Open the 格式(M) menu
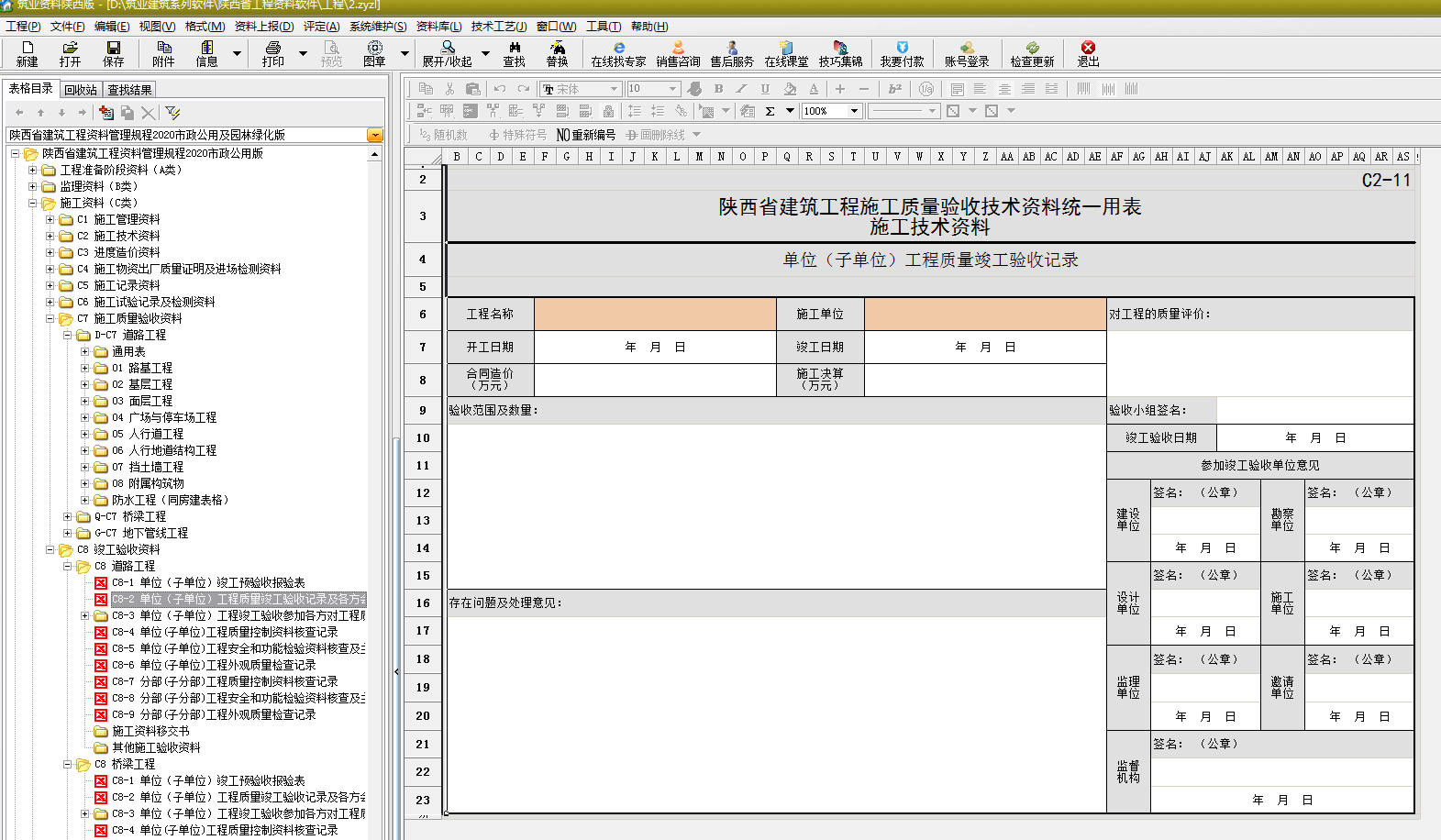 205,27
